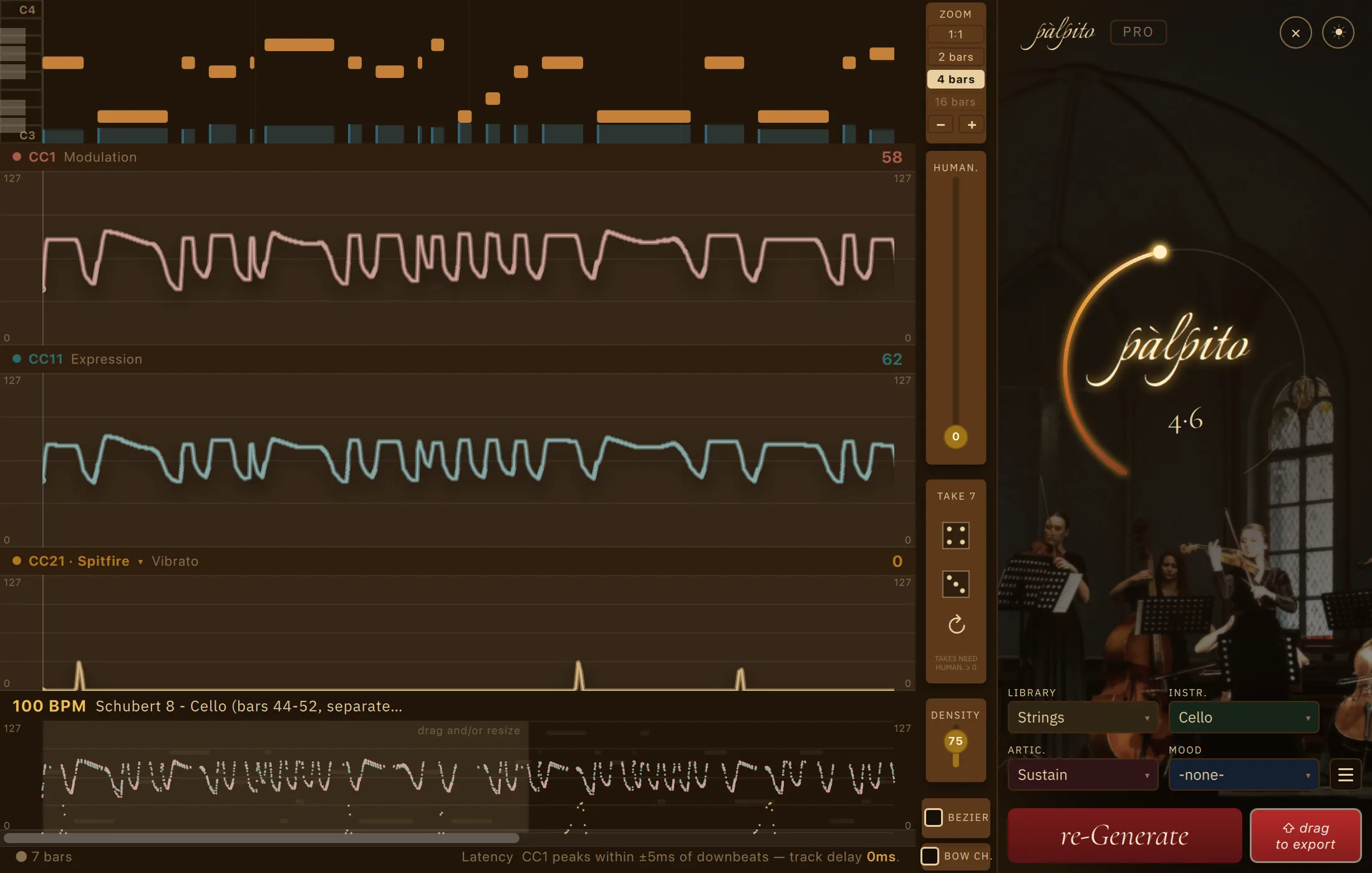This screenshot has width=1372, height=873.
Task: Toggle the CC11 Expression lane dot
Action: 17,359
